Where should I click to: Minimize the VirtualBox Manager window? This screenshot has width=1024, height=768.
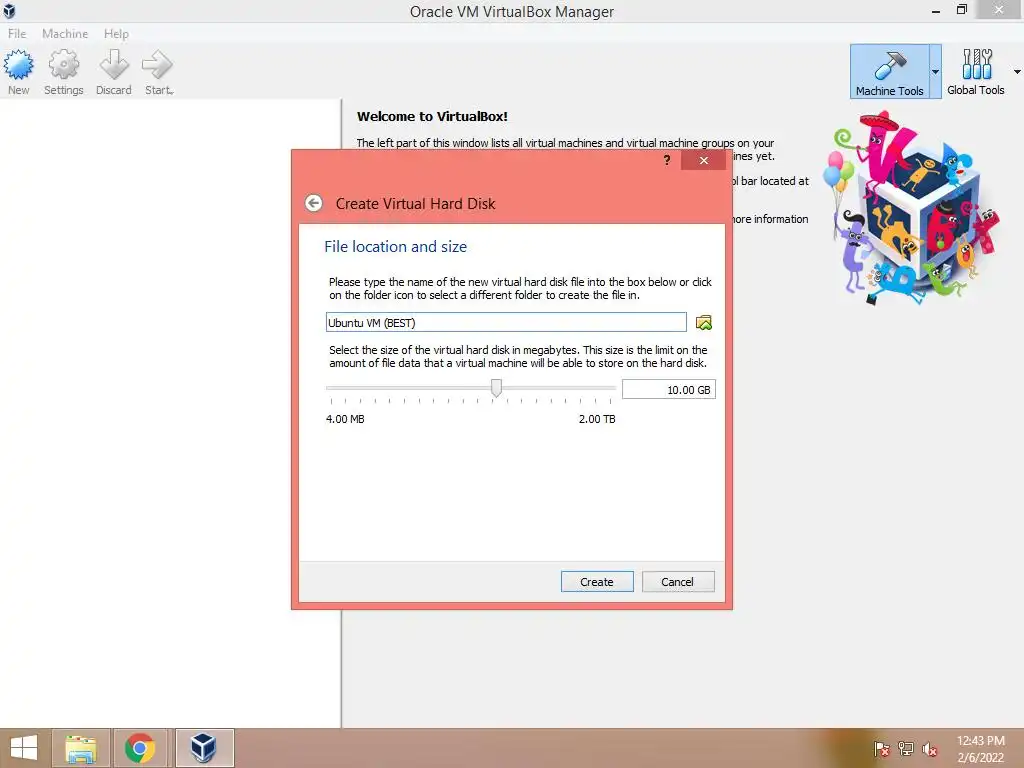(x=936, y=11)
